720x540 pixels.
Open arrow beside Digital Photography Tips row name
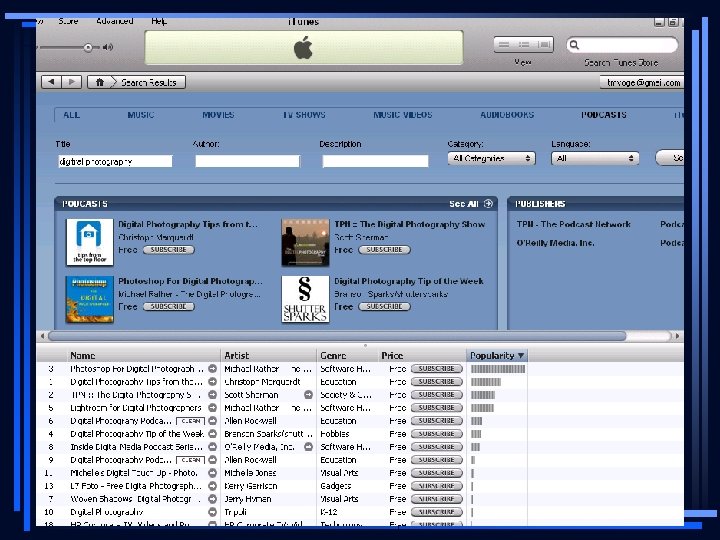pyautogui.click(x=213, y=382)
